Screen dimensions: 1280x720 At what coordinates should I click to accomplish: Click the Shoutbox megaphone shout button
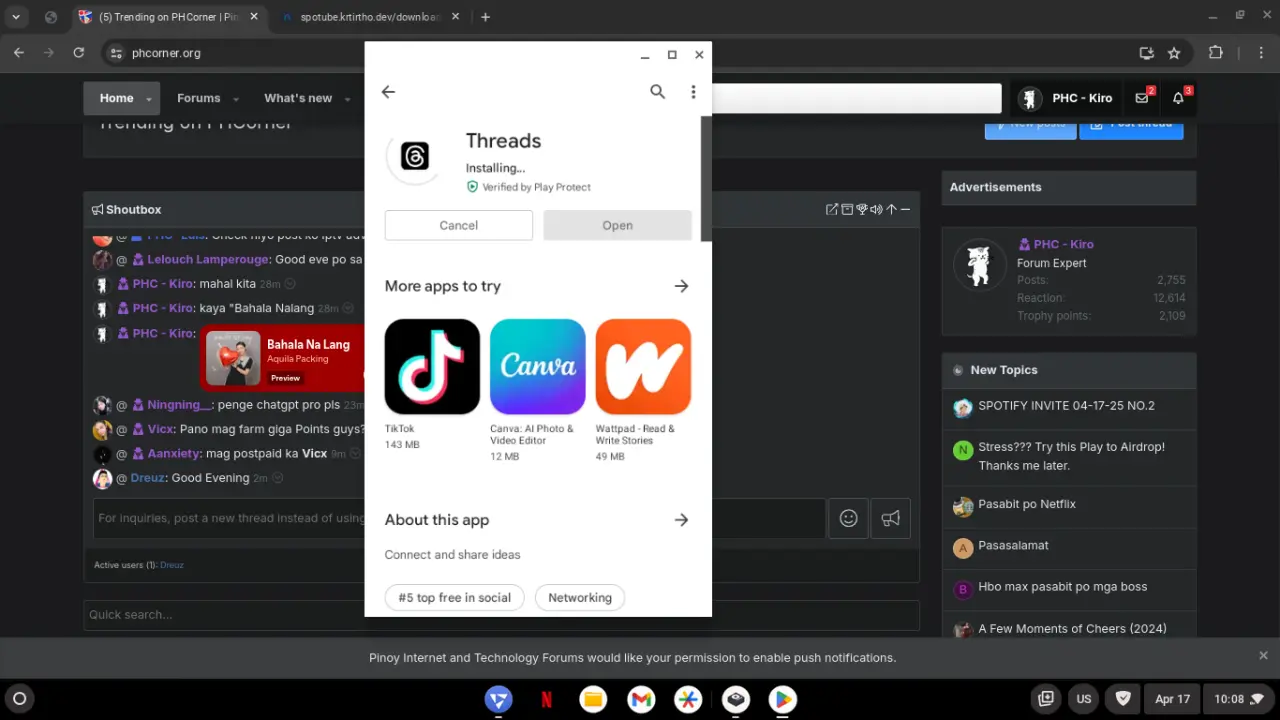(891, 518)
